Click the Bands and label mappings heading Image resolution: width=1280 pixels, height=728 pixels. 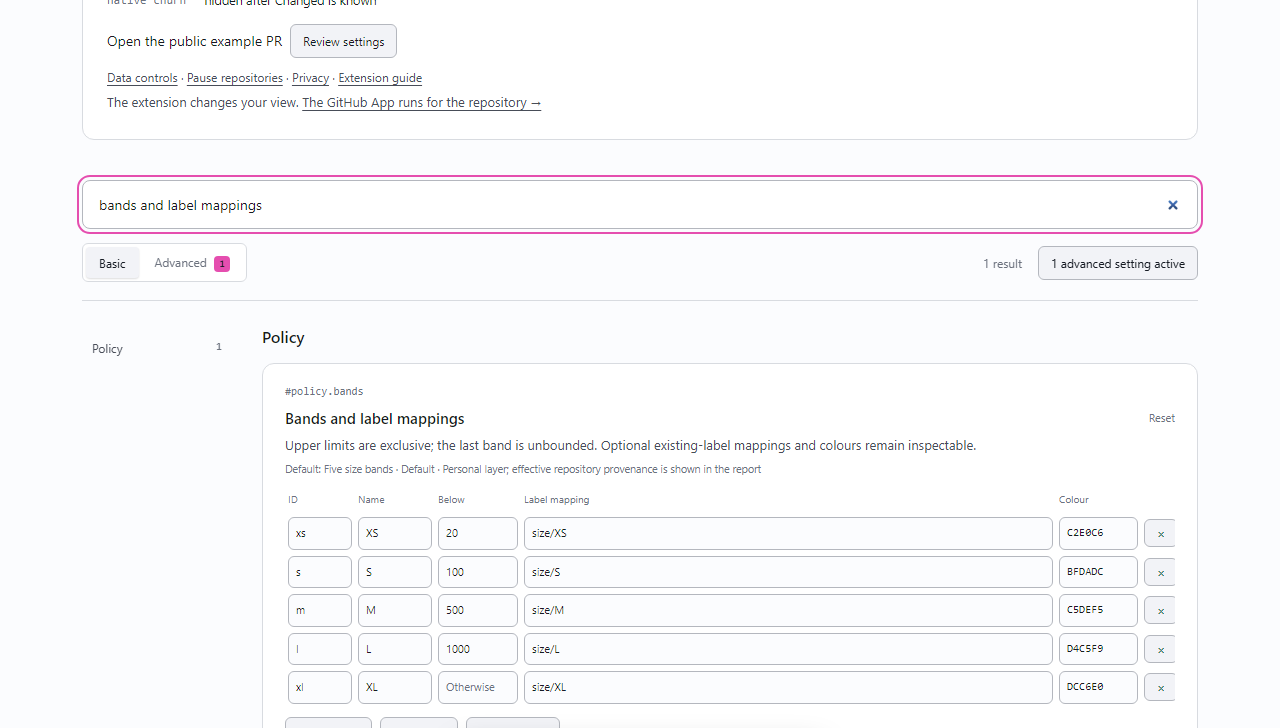[x=375, y=419]
